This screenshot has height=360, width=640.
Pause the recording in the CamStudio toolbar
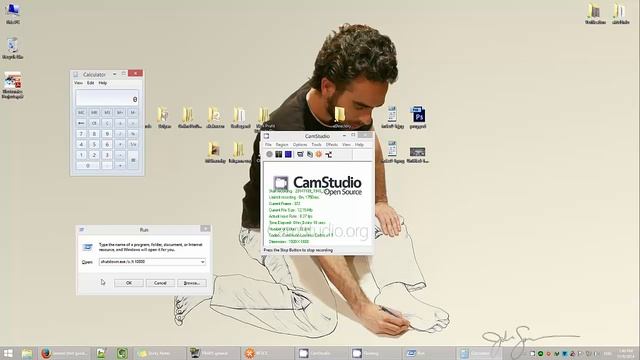click(x=279, y=154)
